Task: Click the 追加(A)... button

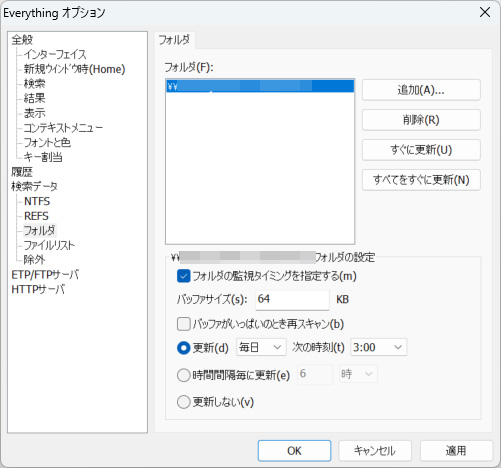Action: click(x=421, y=90)
